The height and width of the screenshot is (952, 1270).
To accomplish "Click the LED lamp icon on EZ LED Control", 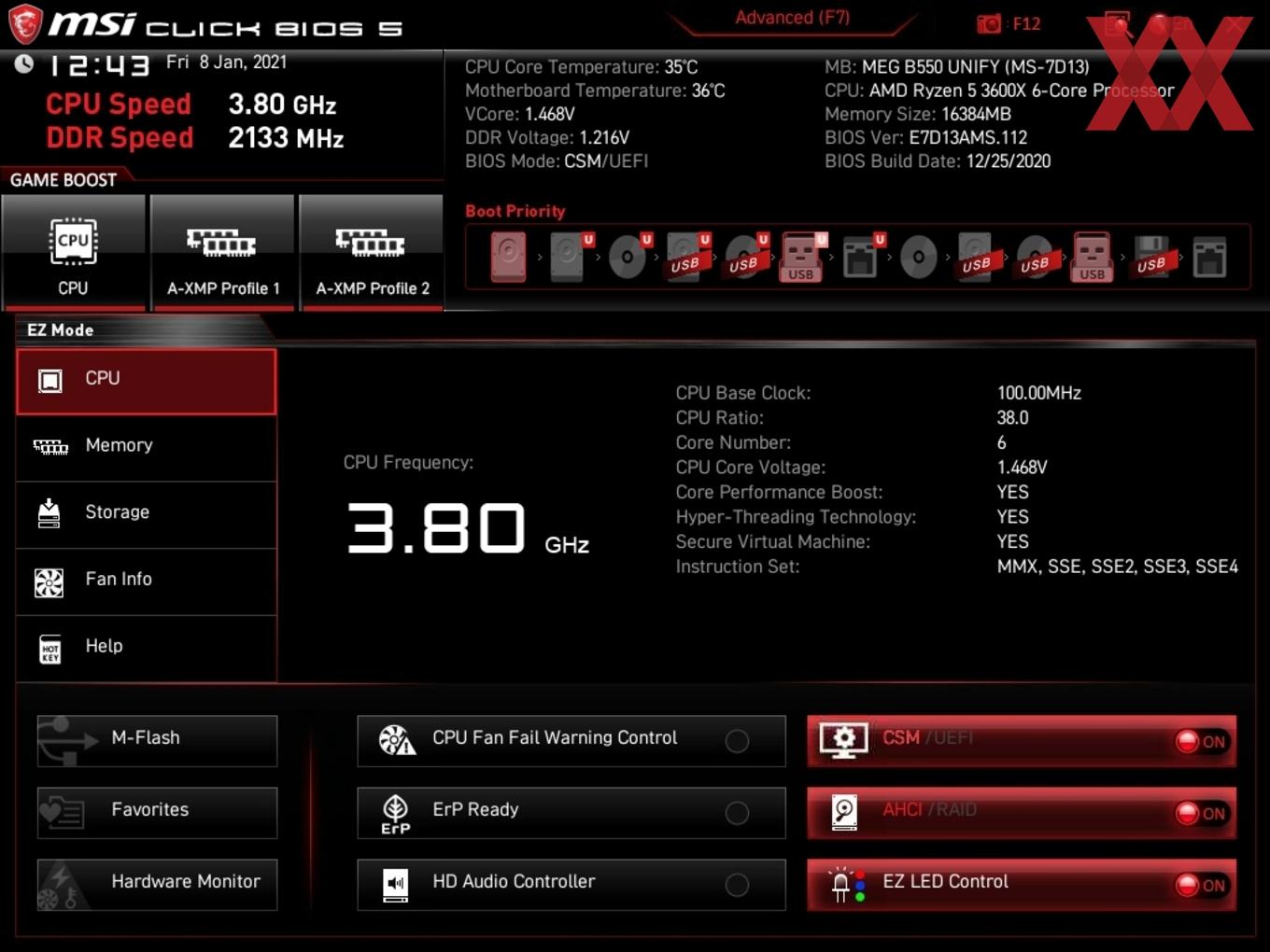I will tap(846, 884).
